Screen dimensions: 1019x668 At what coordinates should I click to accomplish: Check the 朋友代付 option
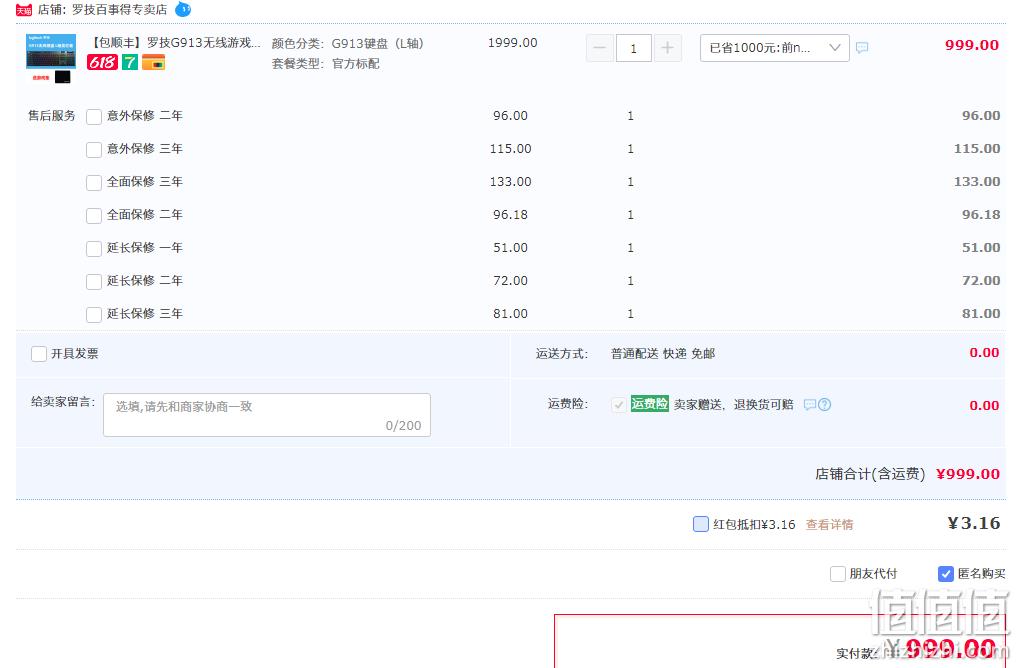click(x=838, y=574)
